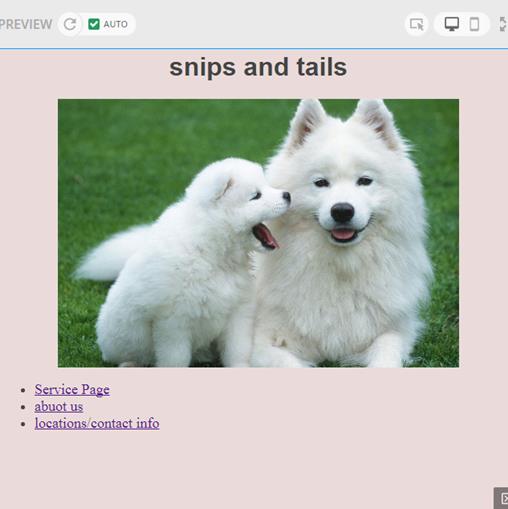Click the bullet beside Service Page
Viewport: 508px width, 509px height.
(x=23, y=390)
